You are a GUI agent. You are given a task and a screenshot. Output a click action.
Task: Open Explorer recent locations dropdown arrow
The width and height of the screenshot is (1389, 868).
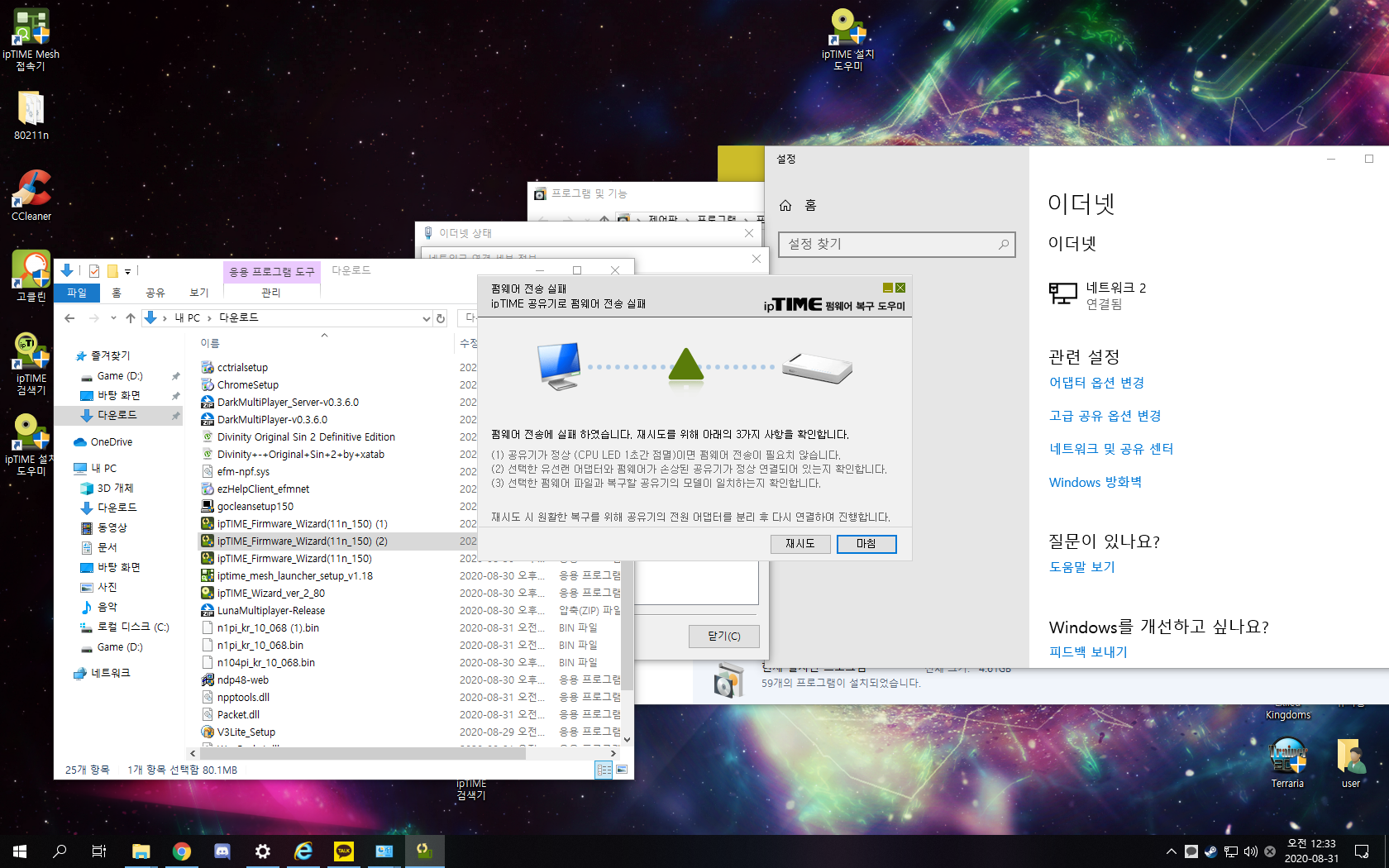[113, 318]
